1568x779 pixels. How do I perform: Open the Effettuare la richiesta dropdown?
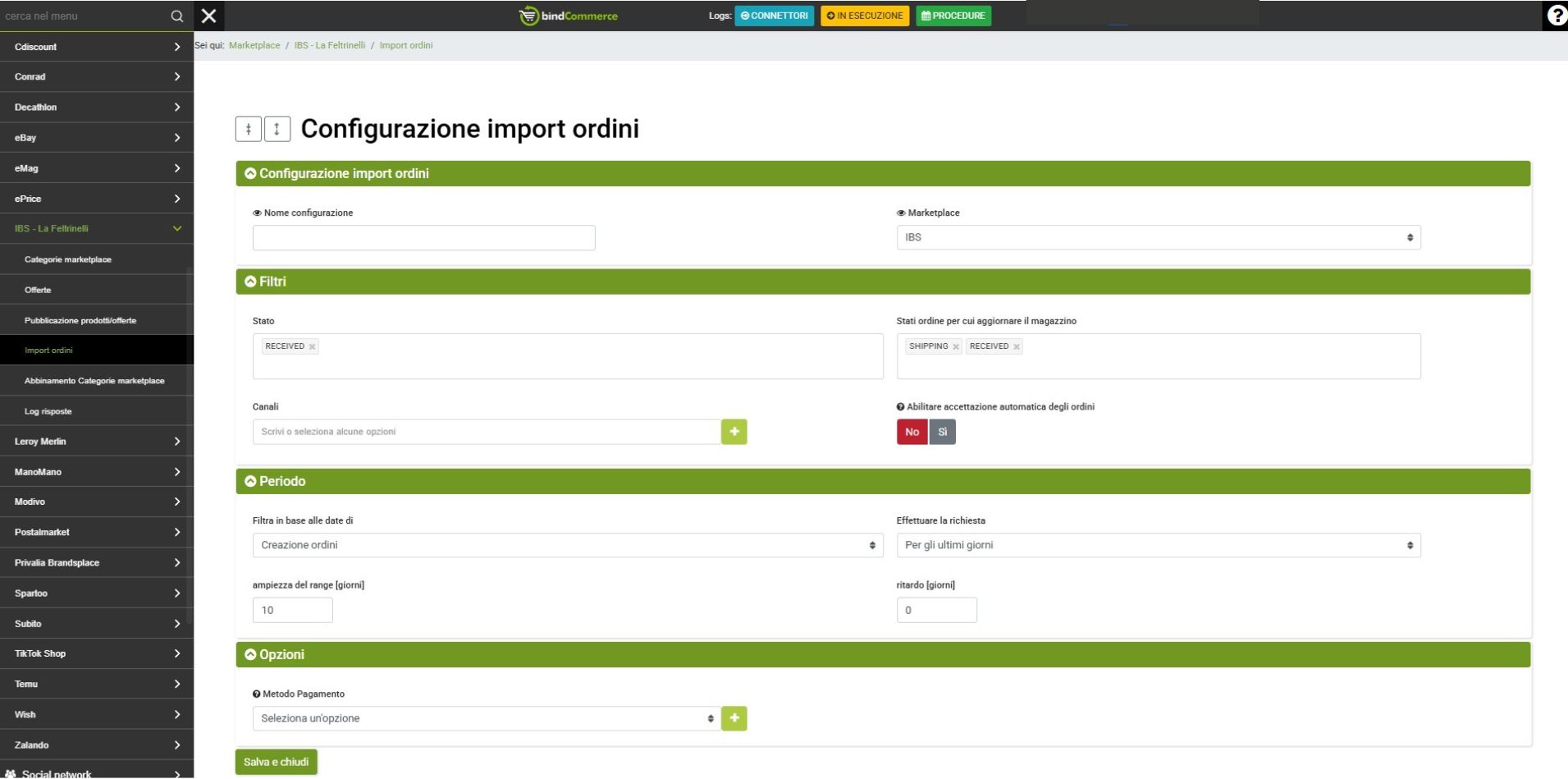[1158, 545]
